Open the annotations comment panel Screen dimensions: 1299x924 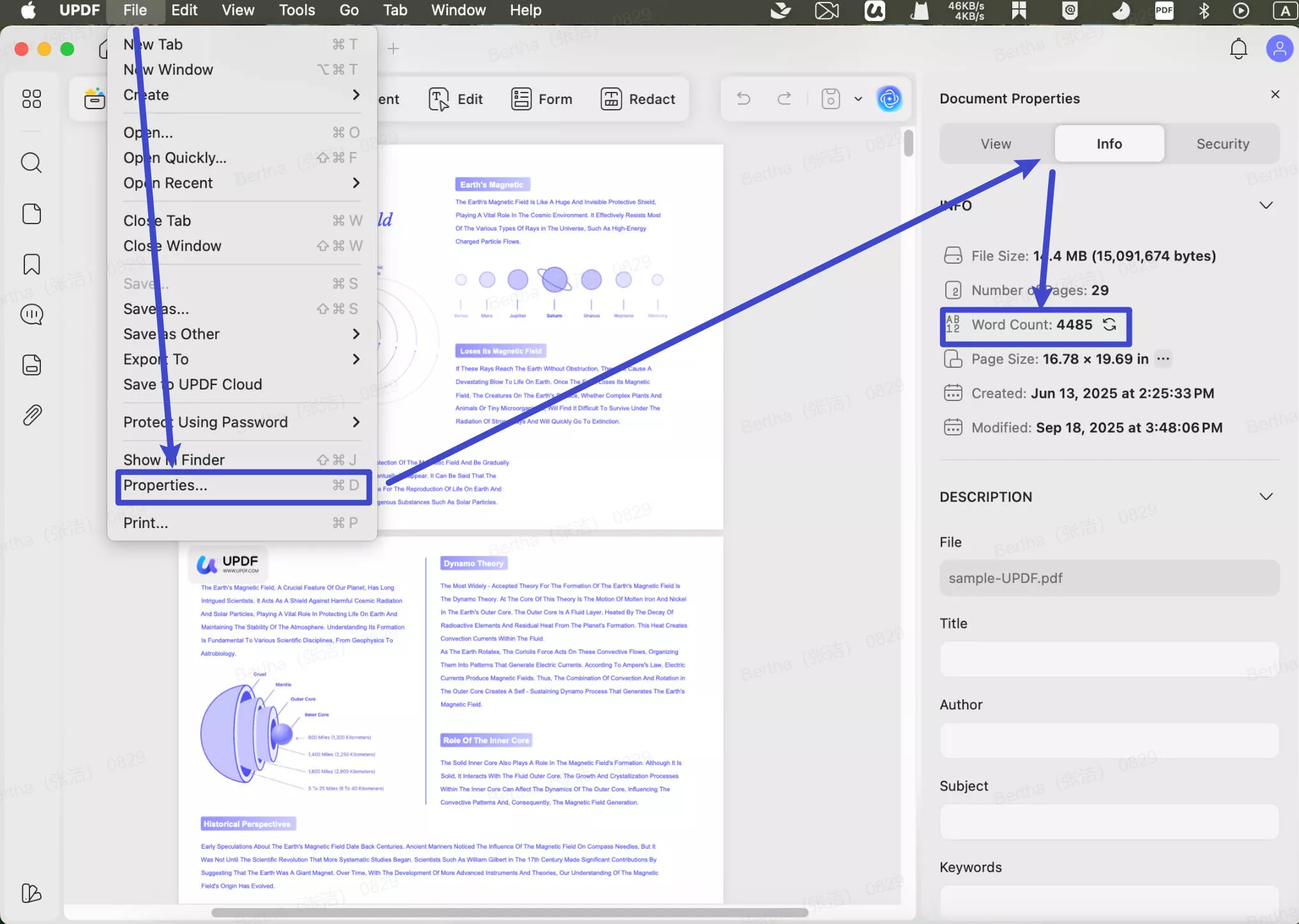(x=31, y=314)
